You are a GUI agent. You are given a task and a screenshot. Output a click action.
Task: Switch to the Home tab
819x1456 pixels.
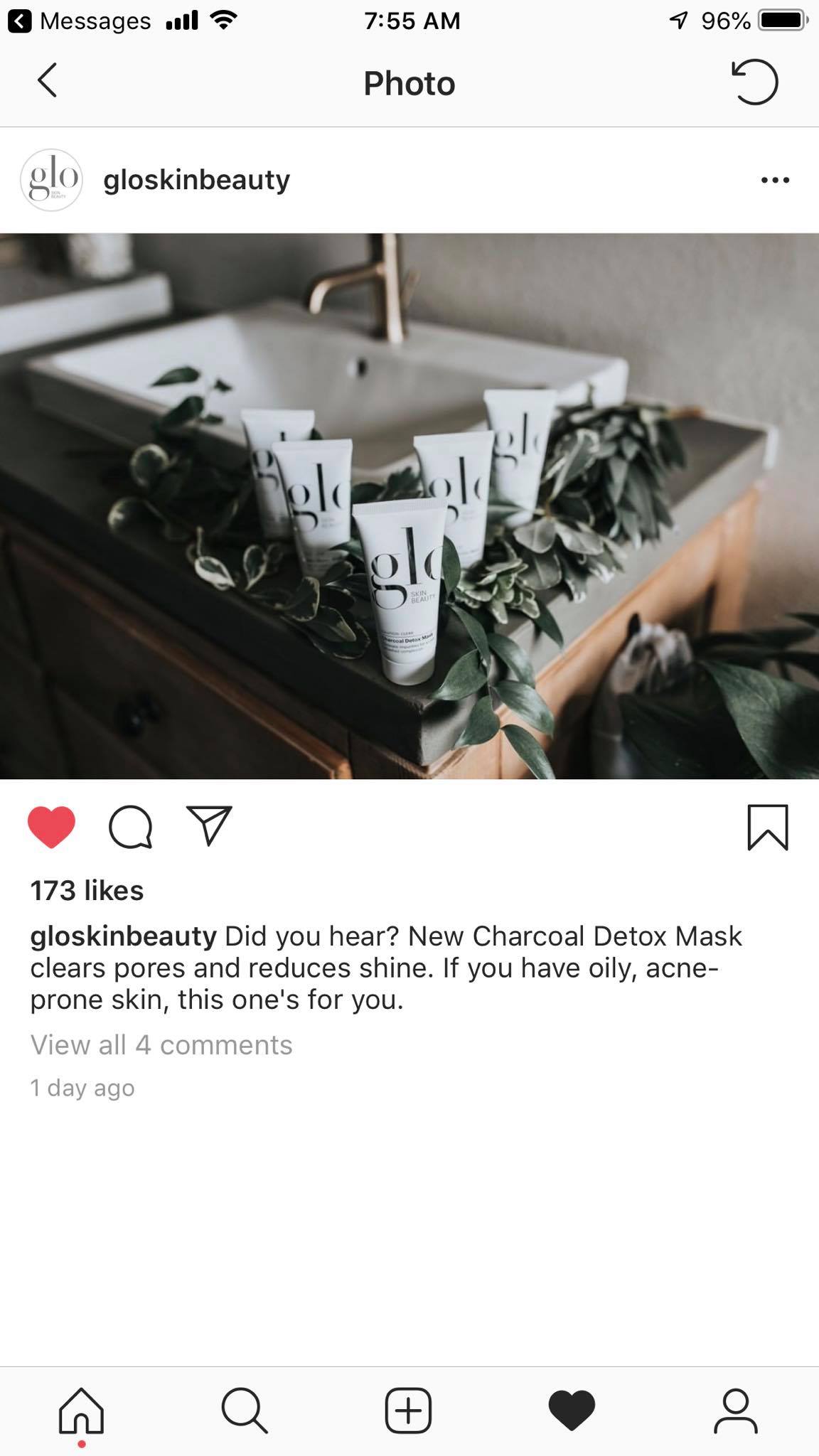pyautogui.click(x=81, y=1410)
